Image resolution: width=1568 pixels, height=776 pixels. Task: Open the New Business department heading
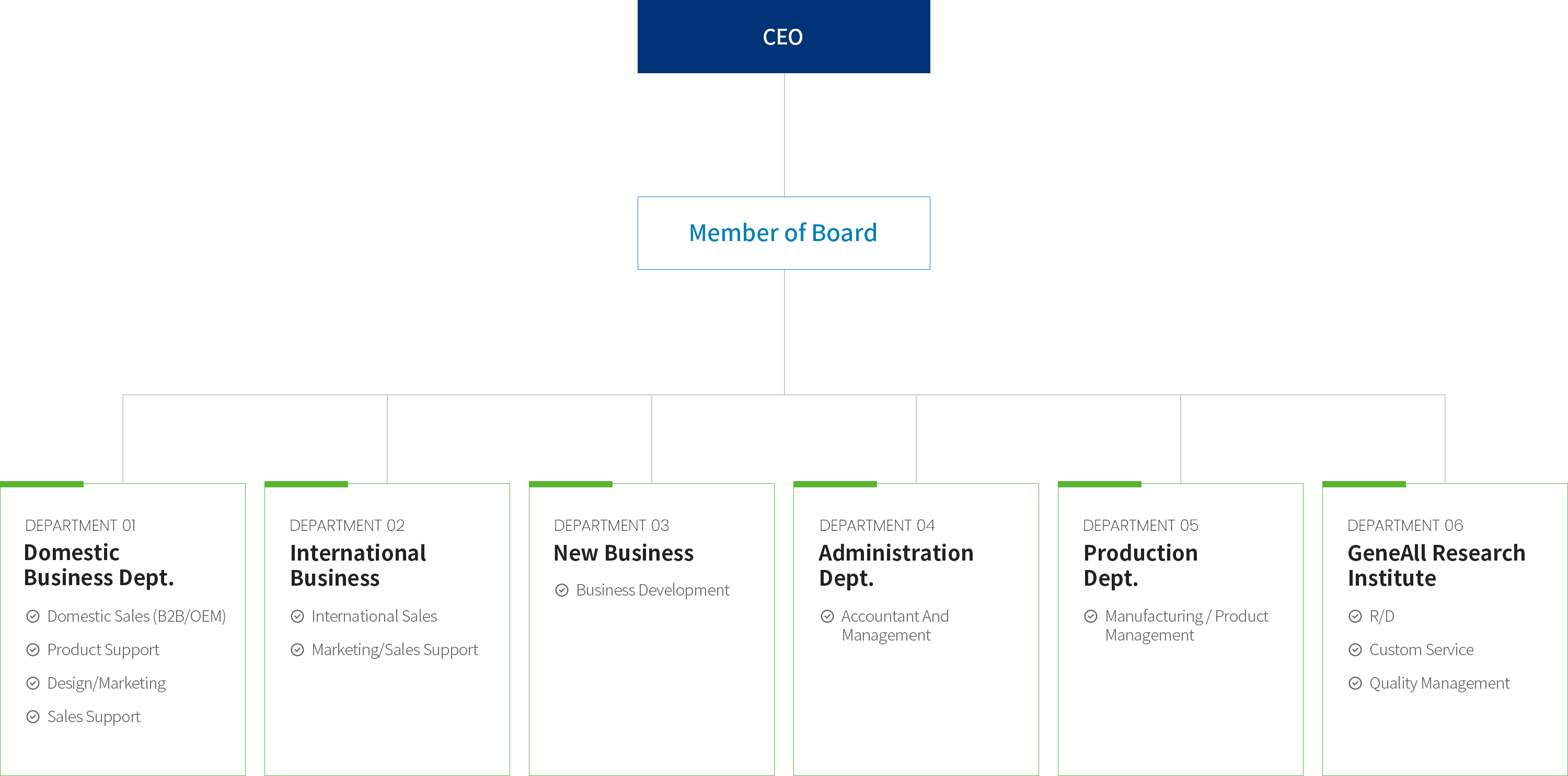[x=624, y=553]
